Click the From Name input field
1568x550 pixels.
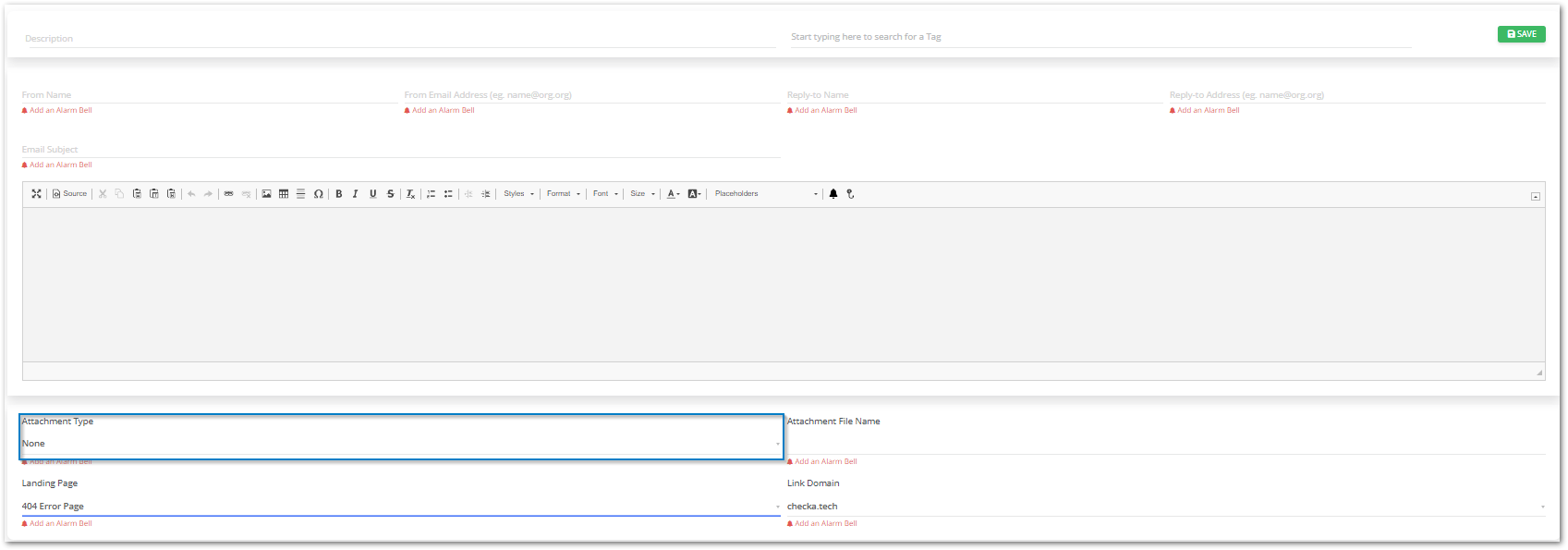click(209, 95)
